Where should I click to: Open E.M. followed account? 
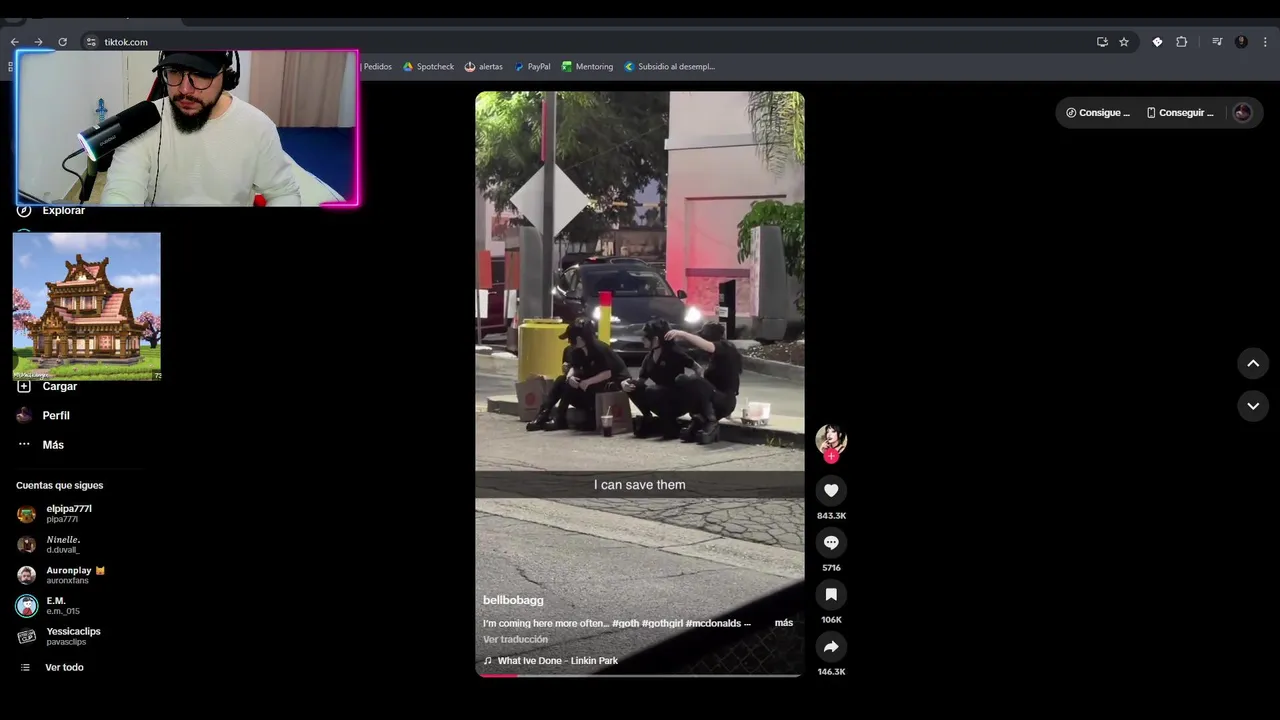tap(48, 606)
